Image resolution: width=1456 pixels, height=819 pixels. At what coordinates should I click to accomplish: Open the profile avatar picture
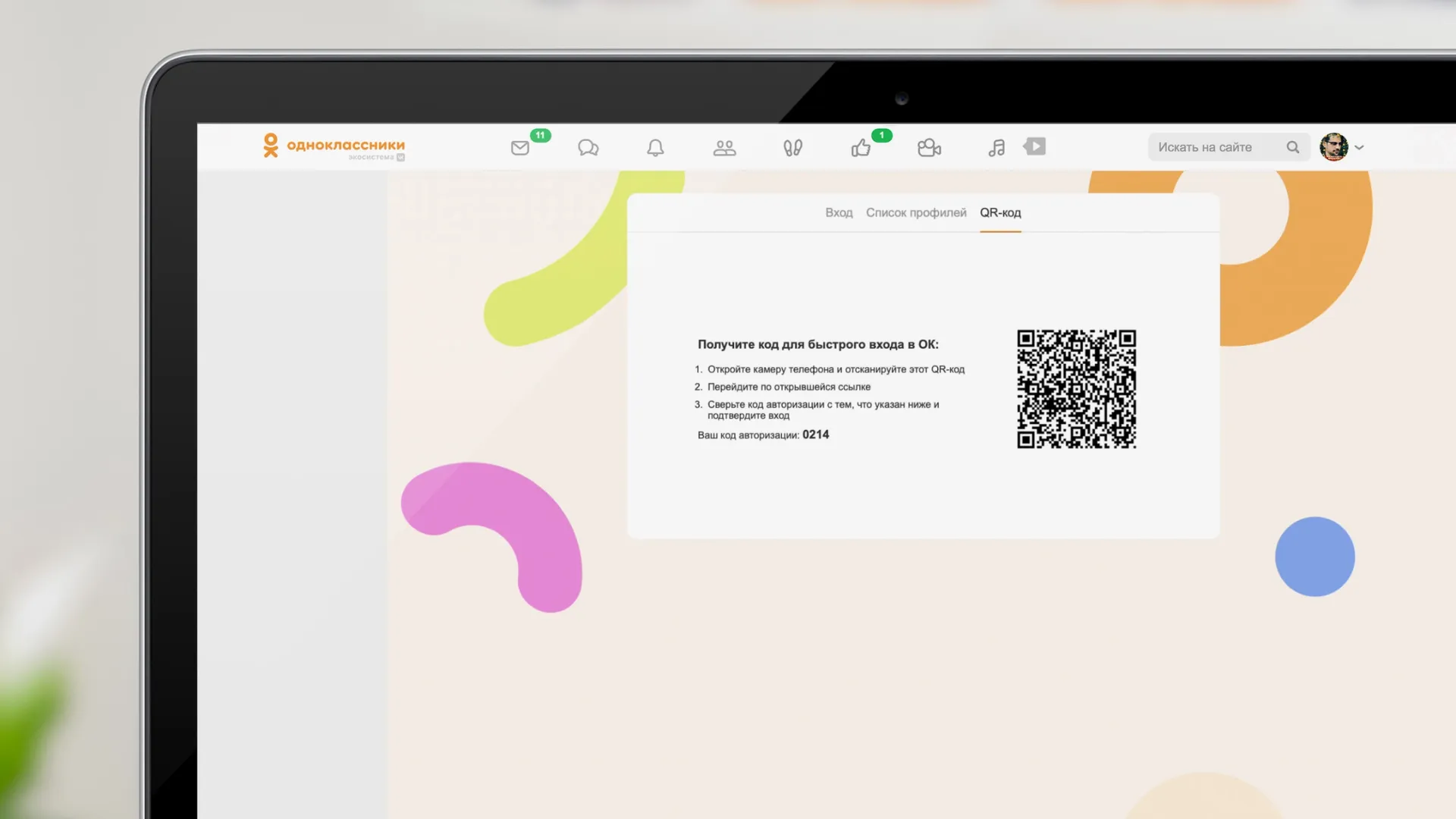tap(1334, 147)
